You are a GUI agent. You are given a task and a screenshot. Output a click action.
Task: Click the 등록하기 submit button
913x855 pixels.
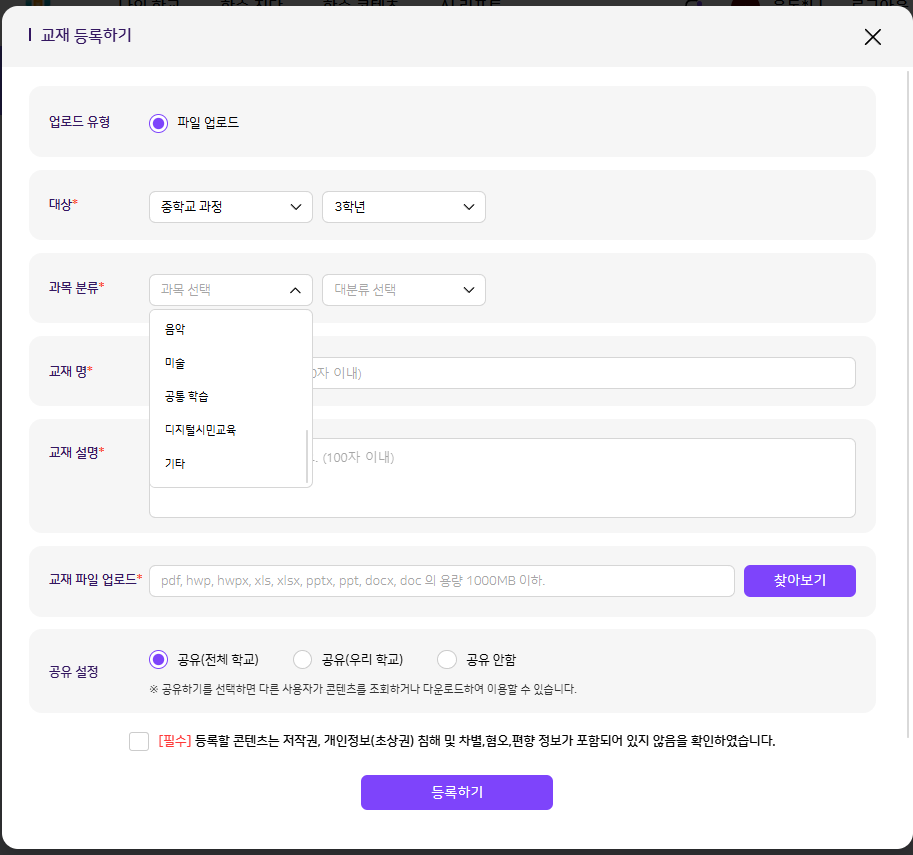click(456, 792)
